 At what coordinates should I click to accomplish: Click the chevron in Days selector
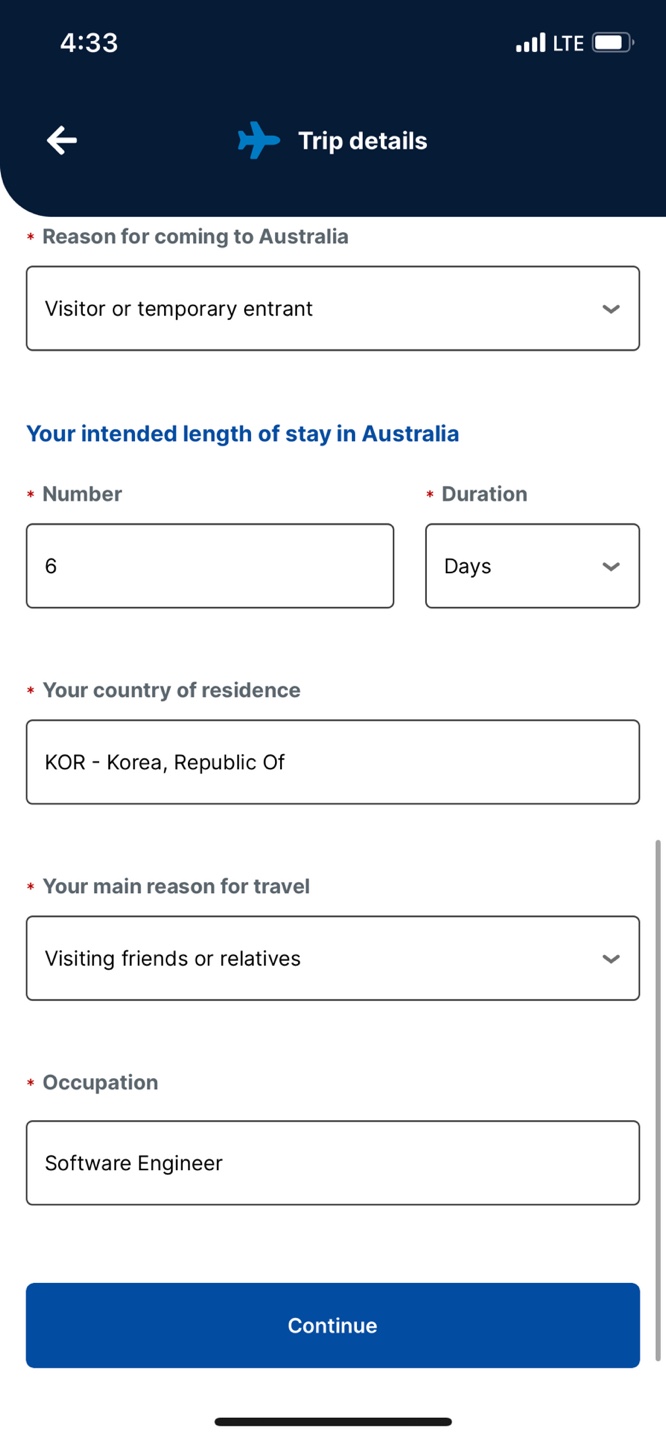click(611, 567)
